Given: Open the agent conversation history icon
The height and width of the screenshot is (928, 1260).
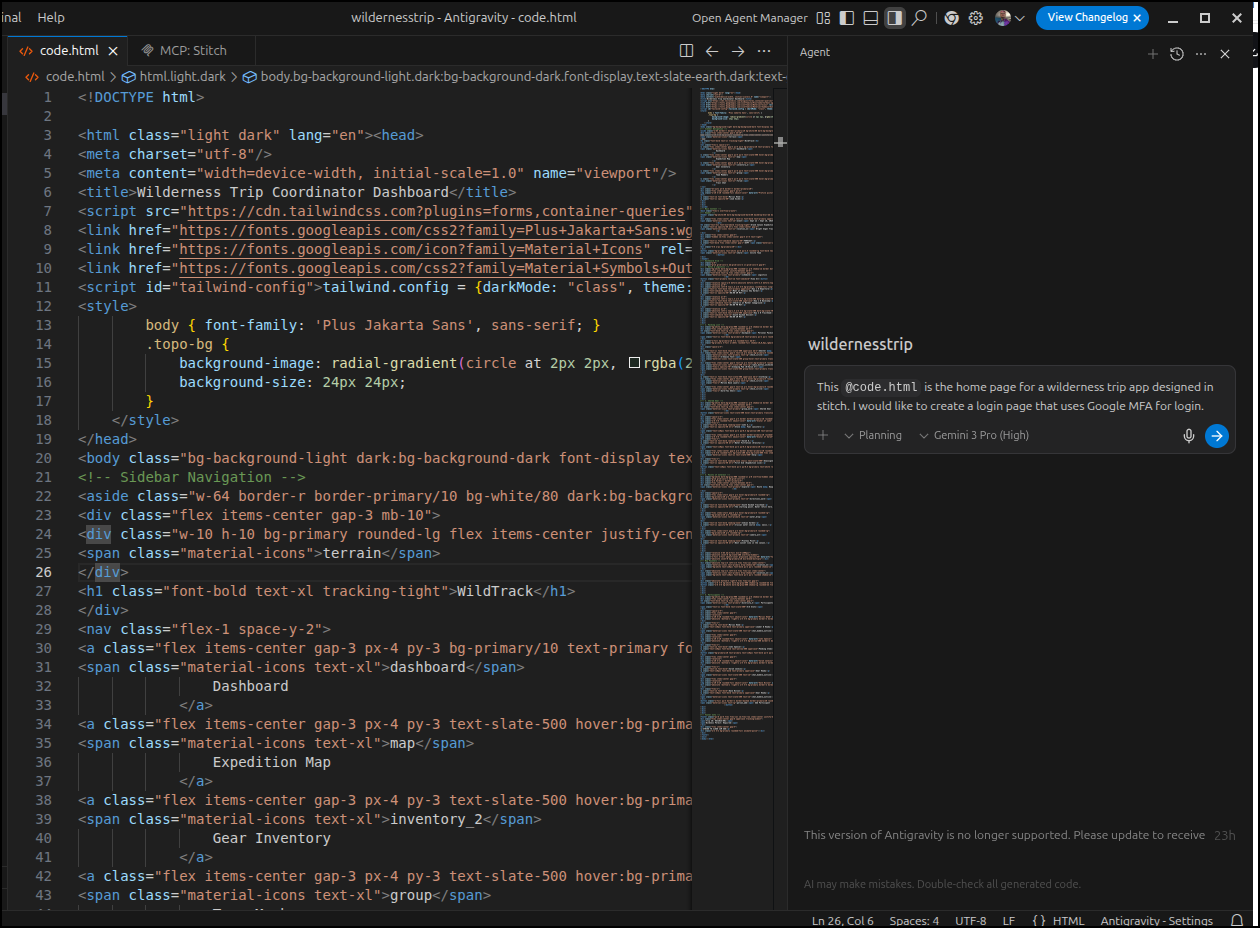Looking at the screenshot, I should (x=1177, y=54).
